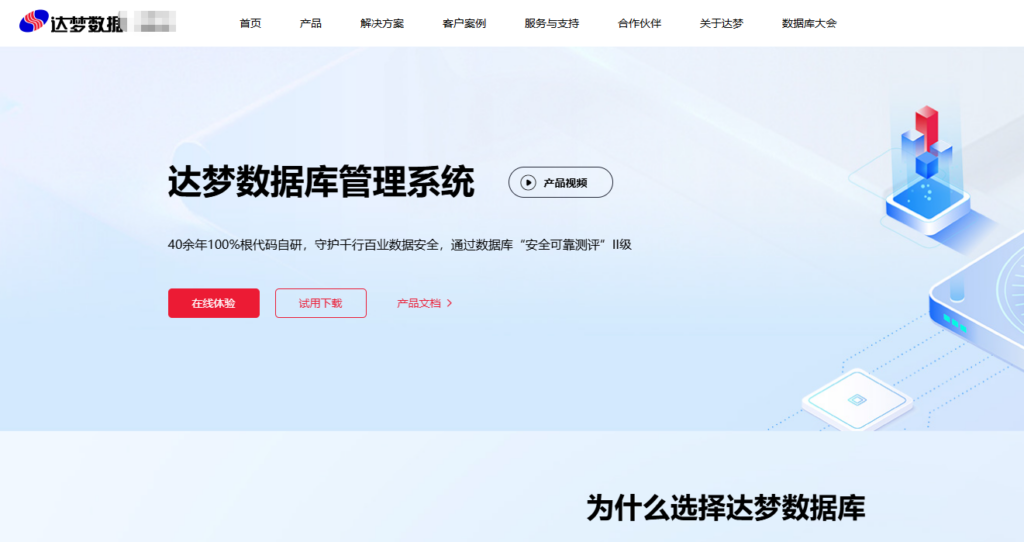The image size is (1024, 542).
Task: Open the 关于达梦 menu item
Action: tap(721, 24)
